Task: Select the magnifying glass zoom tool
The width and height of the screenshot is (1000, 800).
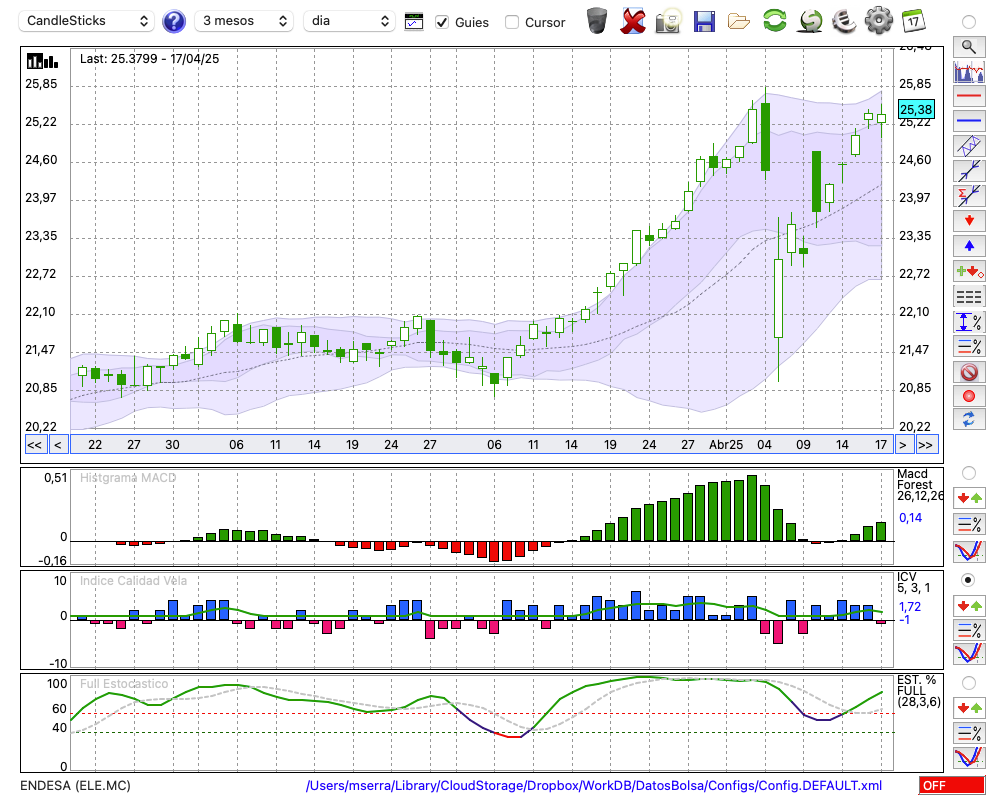Action: (x=969, y=47)
